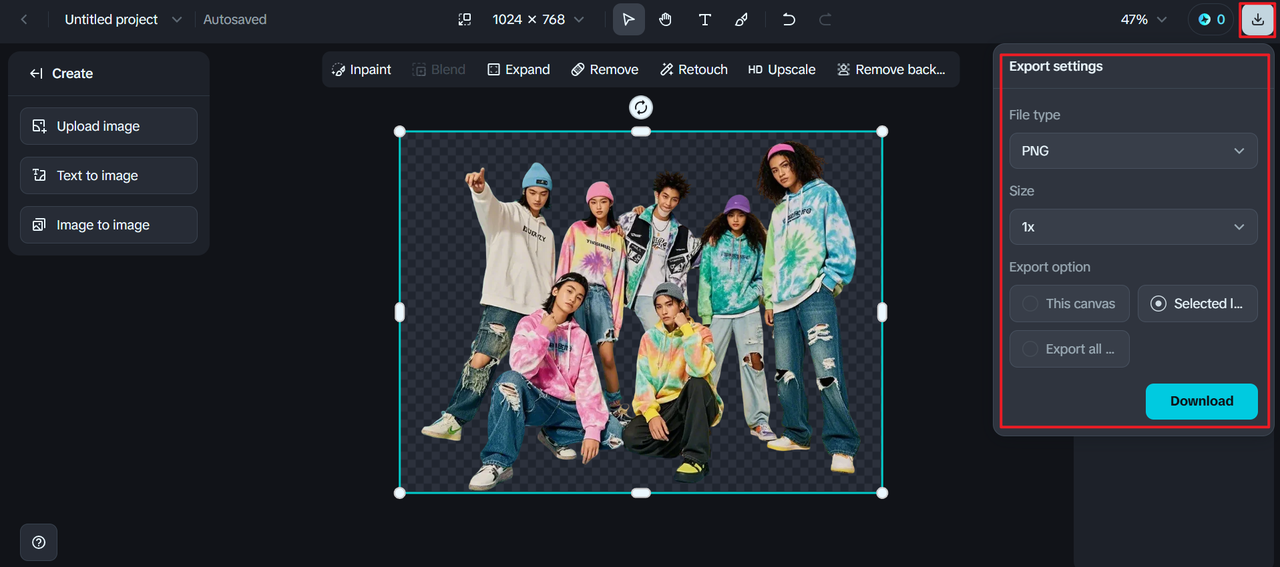Open the help question mark button

coord(39,542)
